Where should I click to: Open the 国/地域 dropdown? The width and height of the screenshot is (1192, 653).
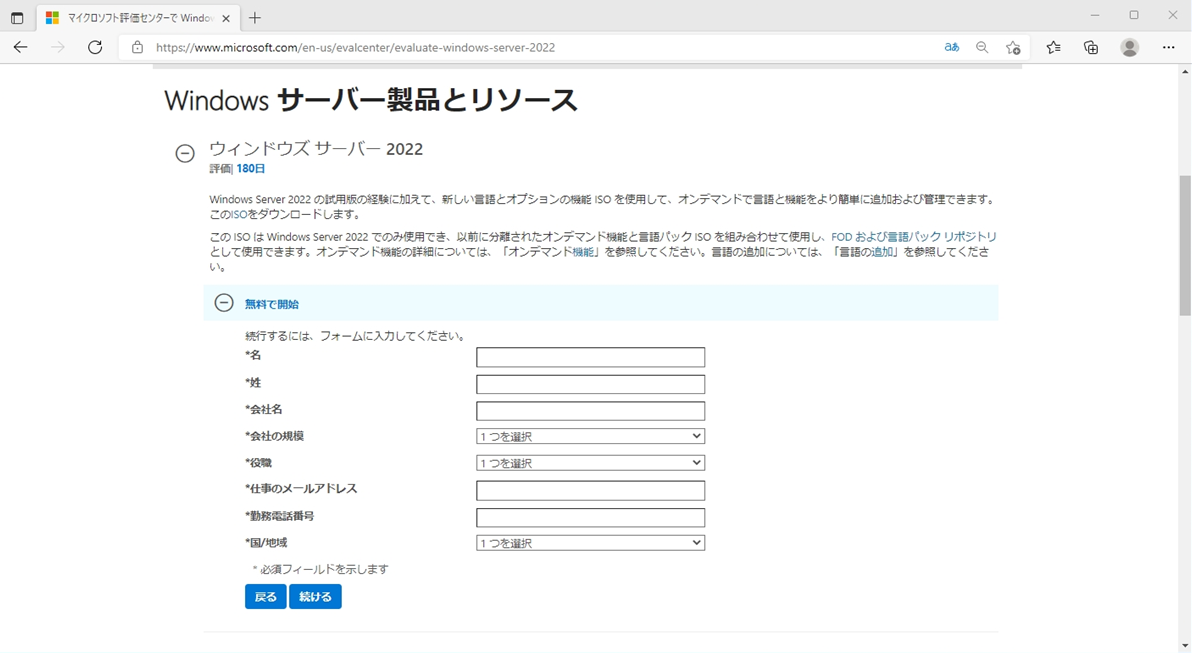click(591, 543)
